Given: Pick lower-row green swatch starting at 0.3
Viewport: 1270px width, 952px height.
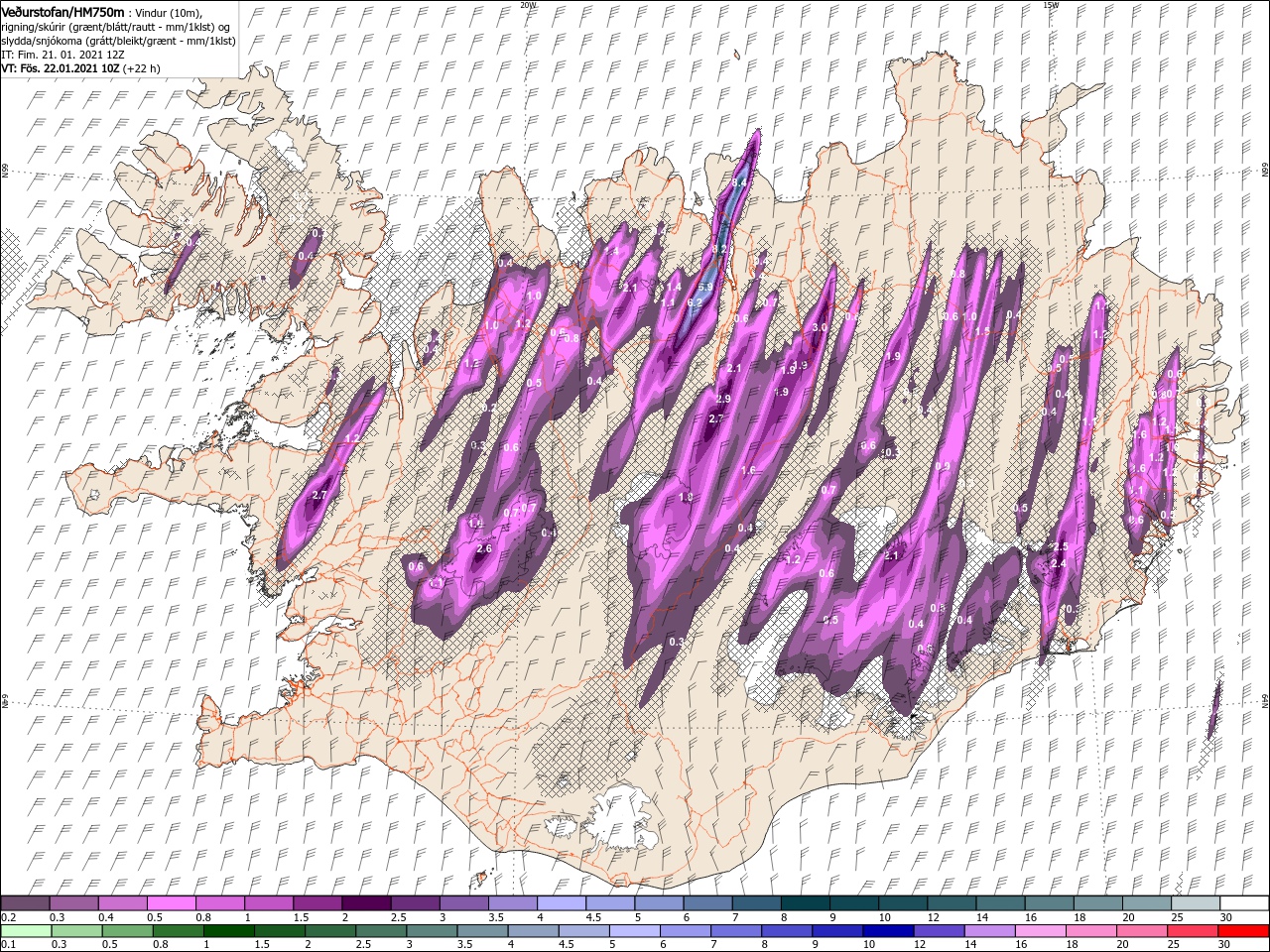Looking at the screenshot, I should (77, 931).
